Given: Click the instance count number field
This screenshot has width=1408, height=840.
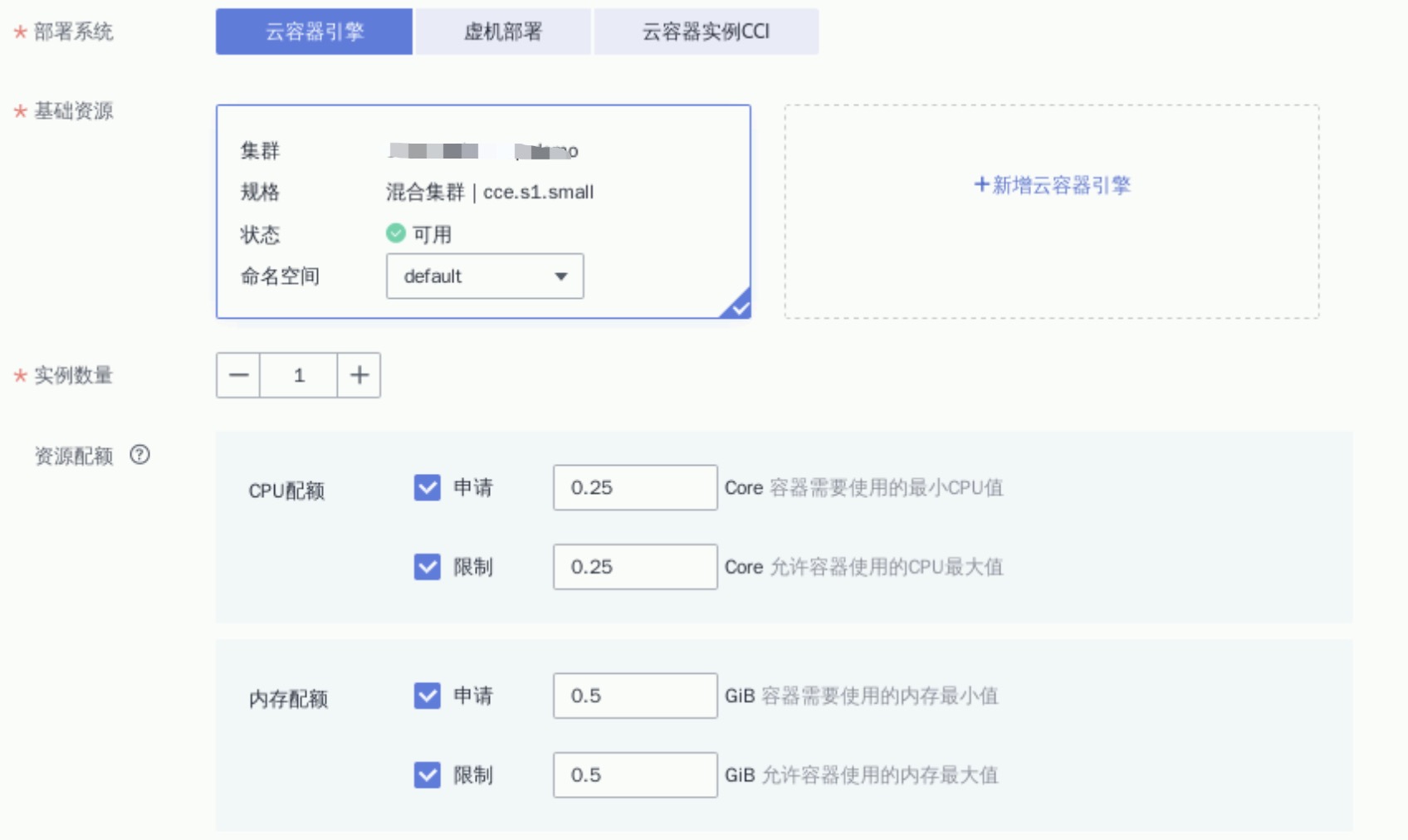Looking at the screenshot, I should (x=299, y=375).
